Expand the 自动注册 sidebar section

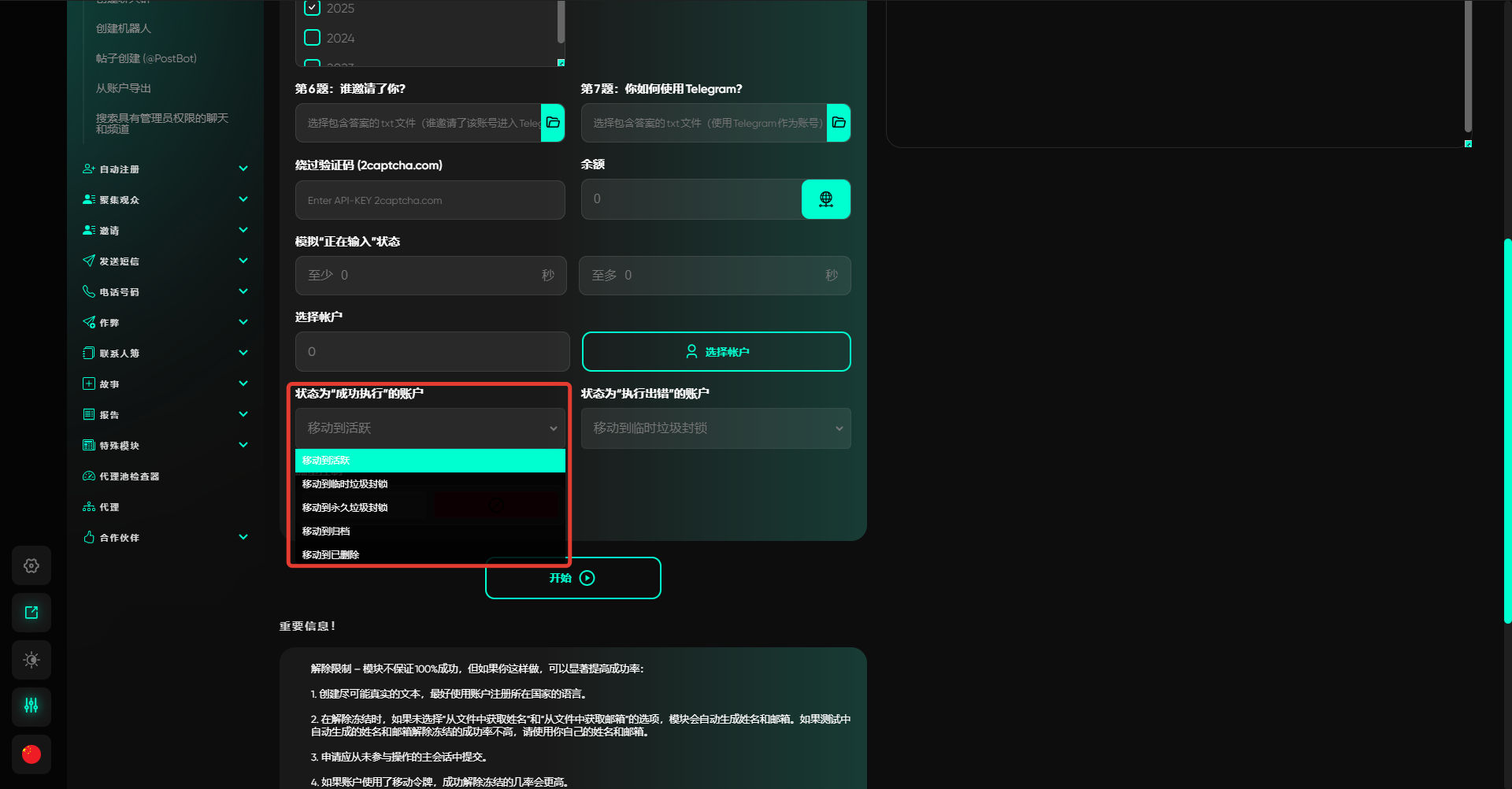coord(165,169)
